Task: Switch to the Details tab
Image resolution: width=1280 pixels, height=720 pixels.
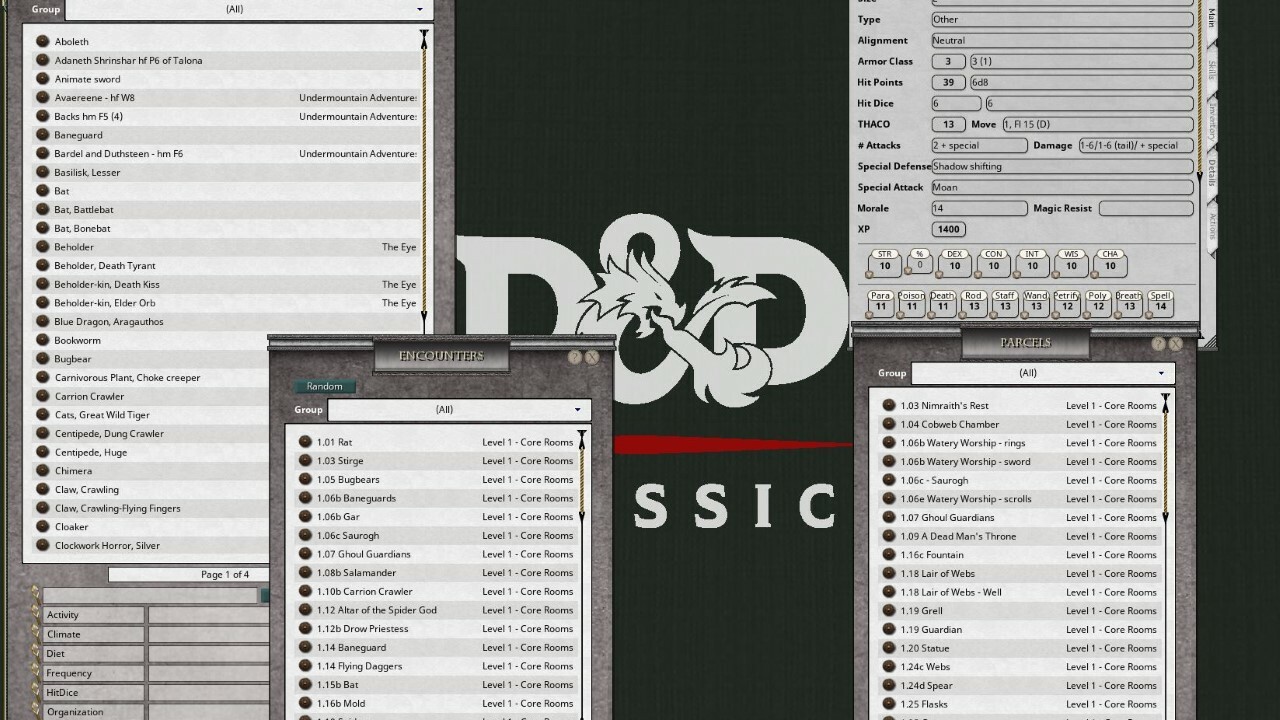Action: tap(1211, 170)
